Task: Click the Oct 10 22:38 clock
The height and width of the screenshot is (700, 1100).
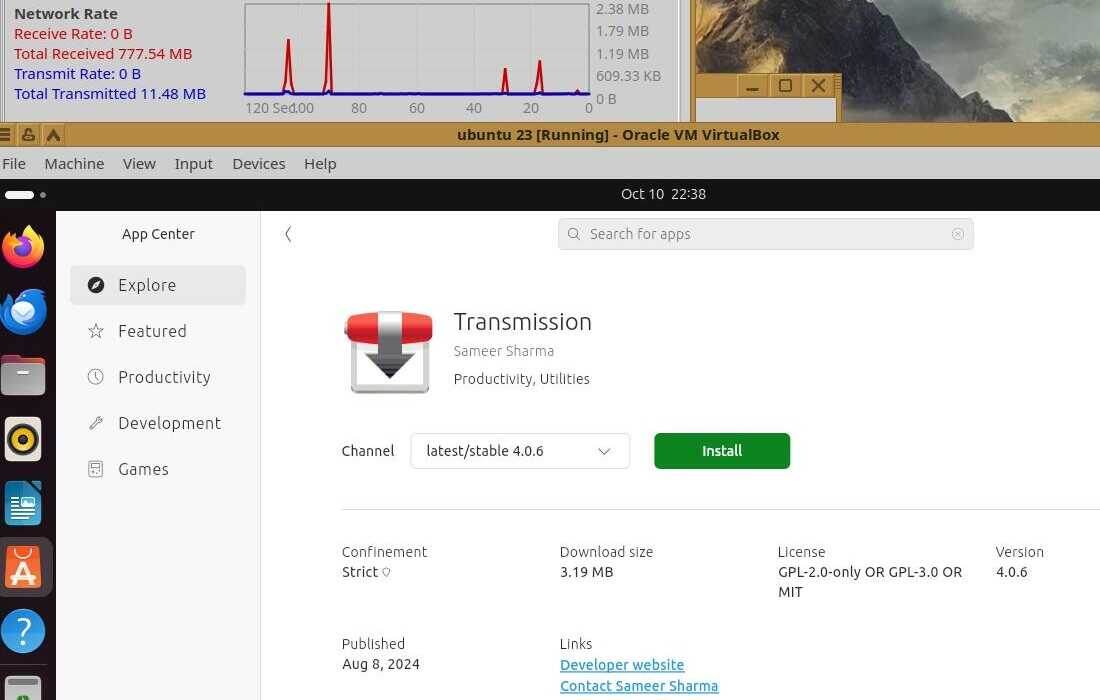Action: [663, 194]
